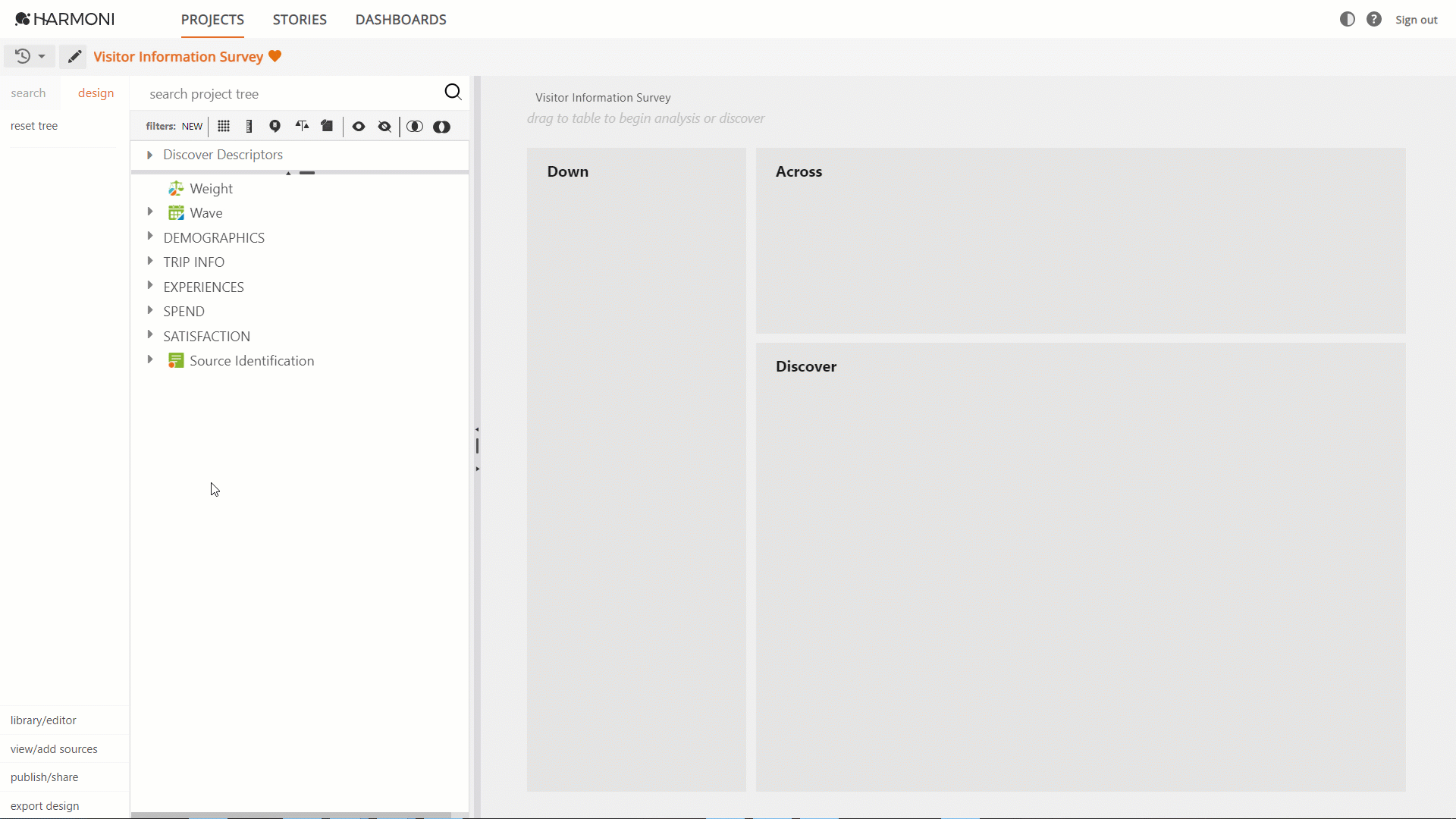Expand the Wave node
The width and height of the screenshot is (1456, 819).
pyautogui.click(x=149, y=212)
